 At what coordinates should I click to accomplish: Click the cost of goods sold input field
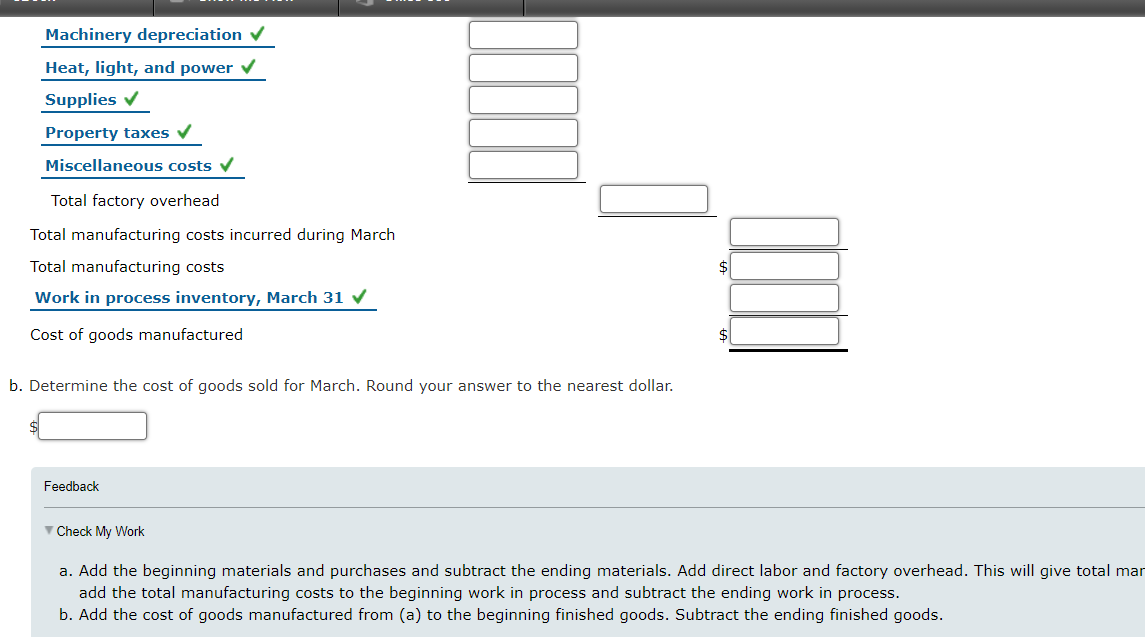92,425
